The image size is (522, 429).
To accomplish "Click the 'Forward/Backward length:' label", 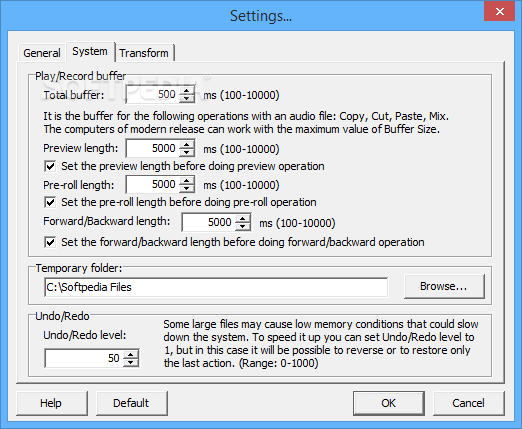I will click(x=107, y=221).
